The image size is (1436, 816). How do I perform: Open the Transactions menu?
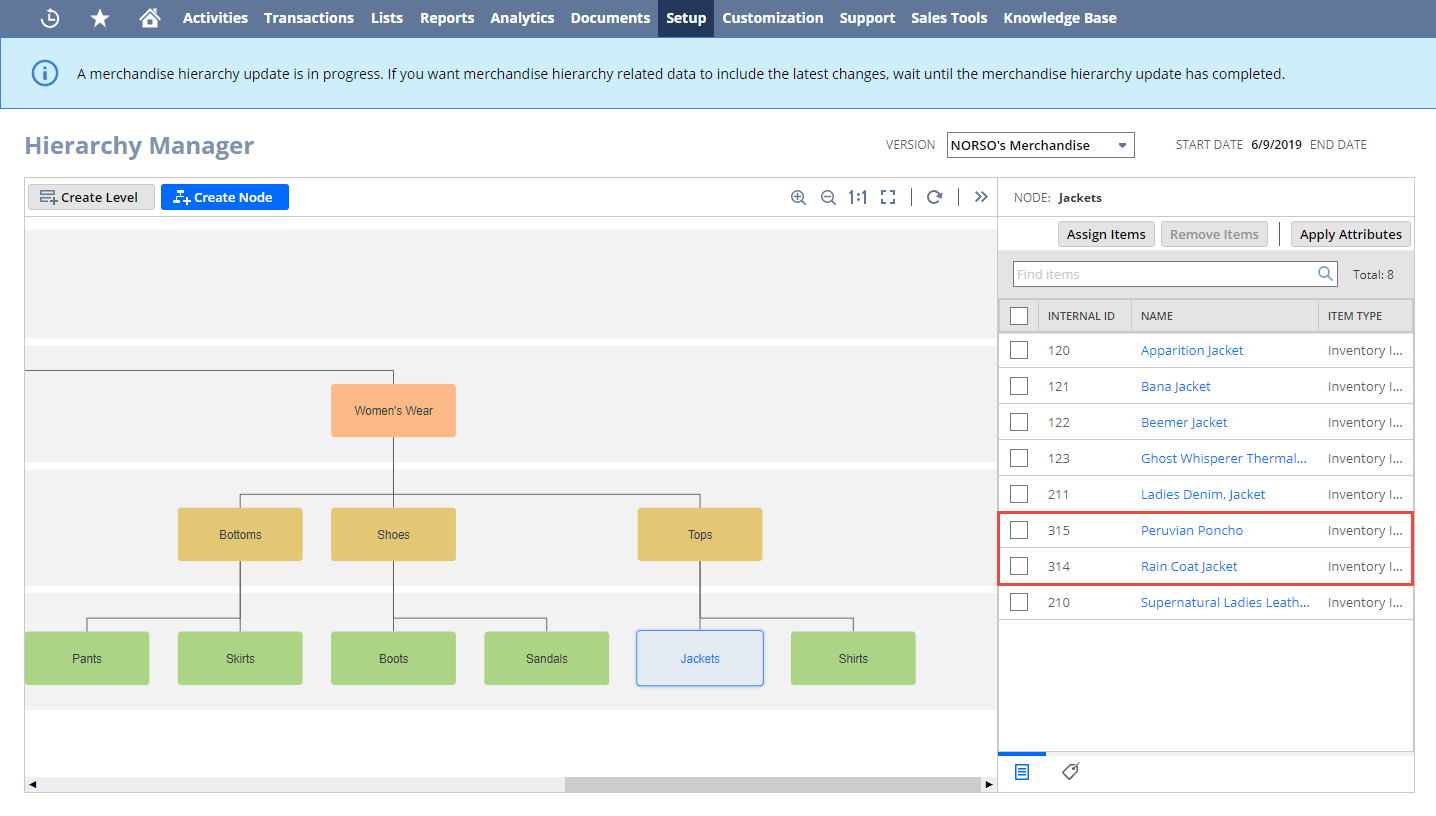click(309, 18)
